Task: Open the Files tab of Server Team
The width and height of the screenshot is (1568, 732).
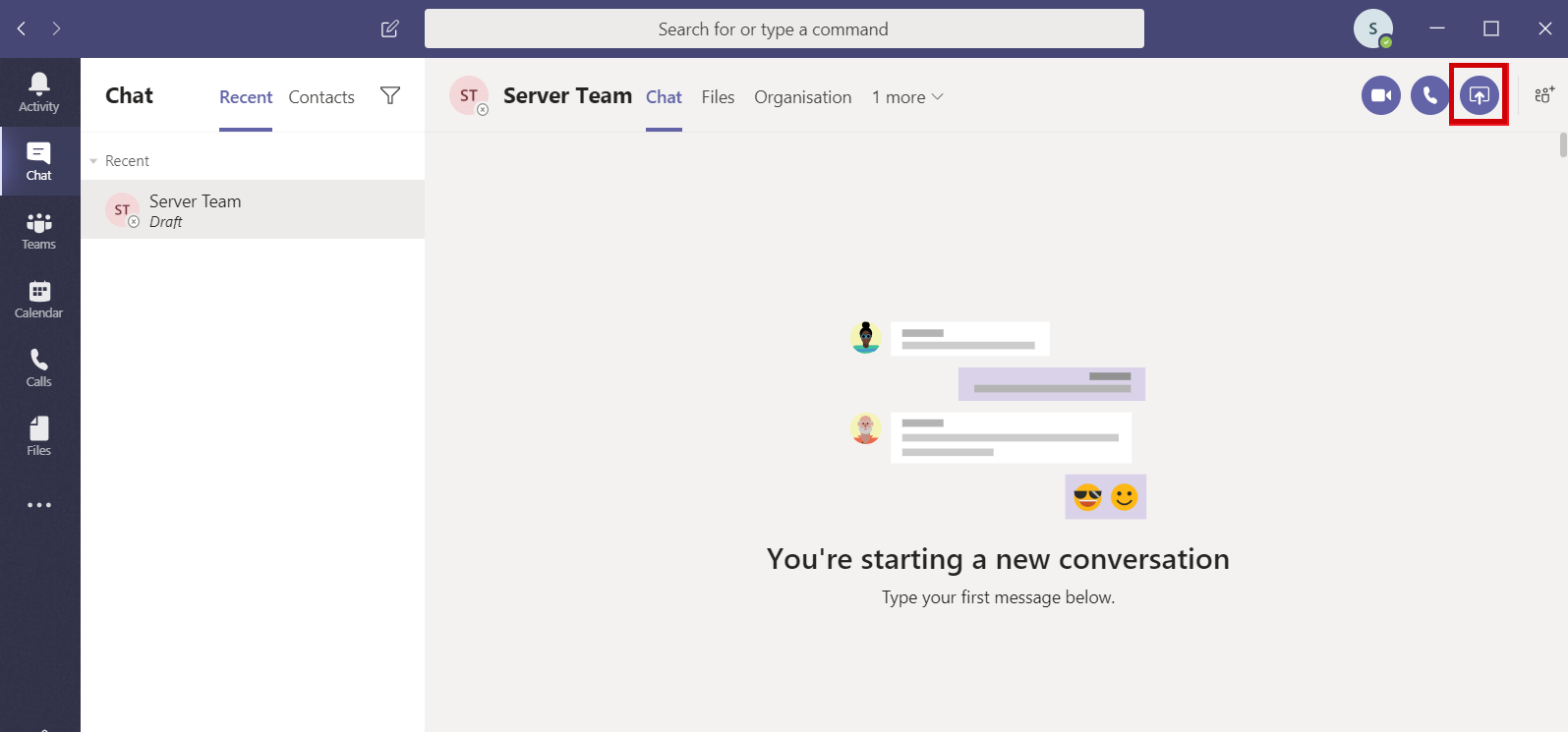Action: point(718,97)
